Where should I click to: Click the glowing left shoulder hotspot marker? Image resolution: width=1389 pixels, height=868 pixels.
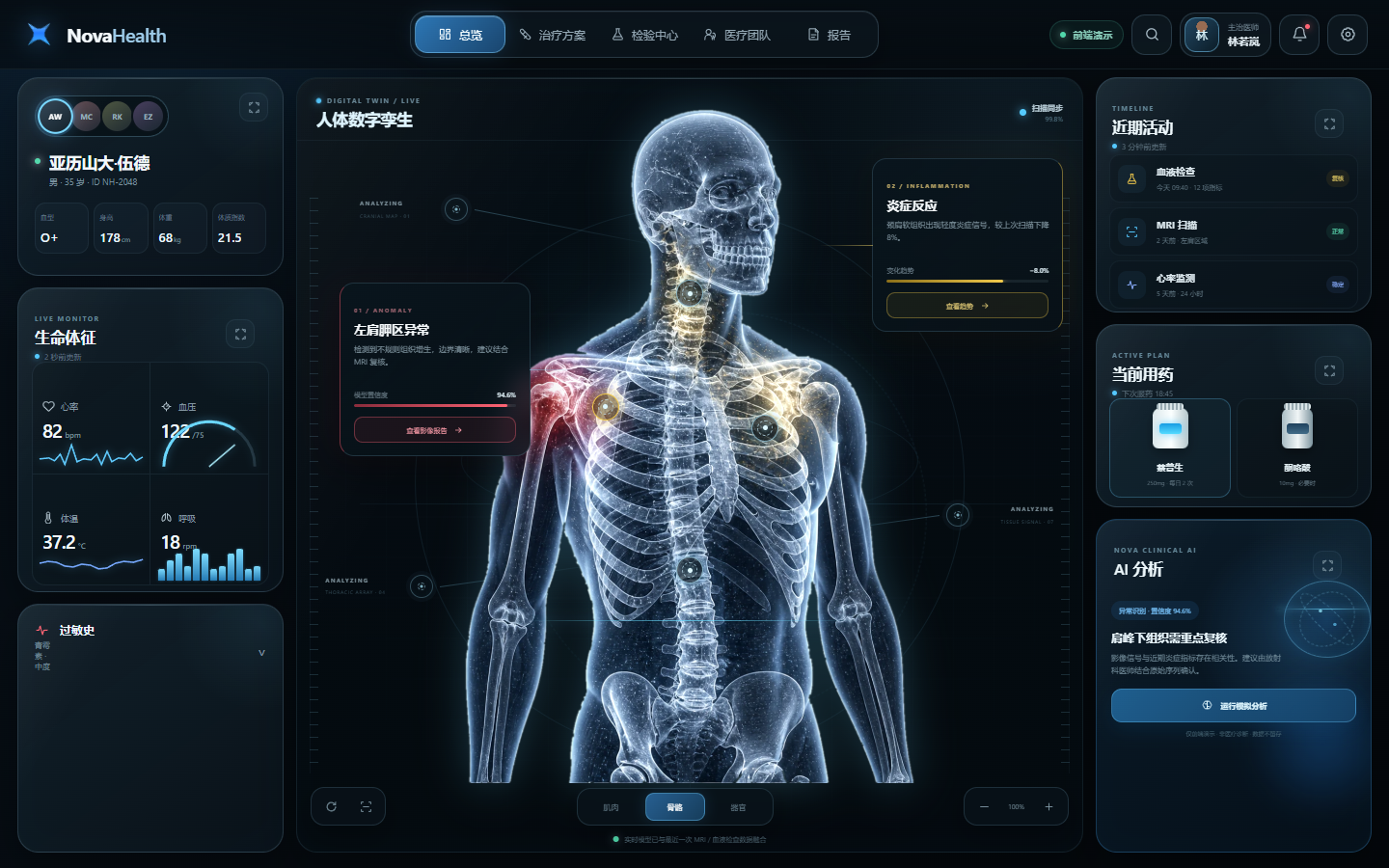pyautogui.click(x=606, y=406)
